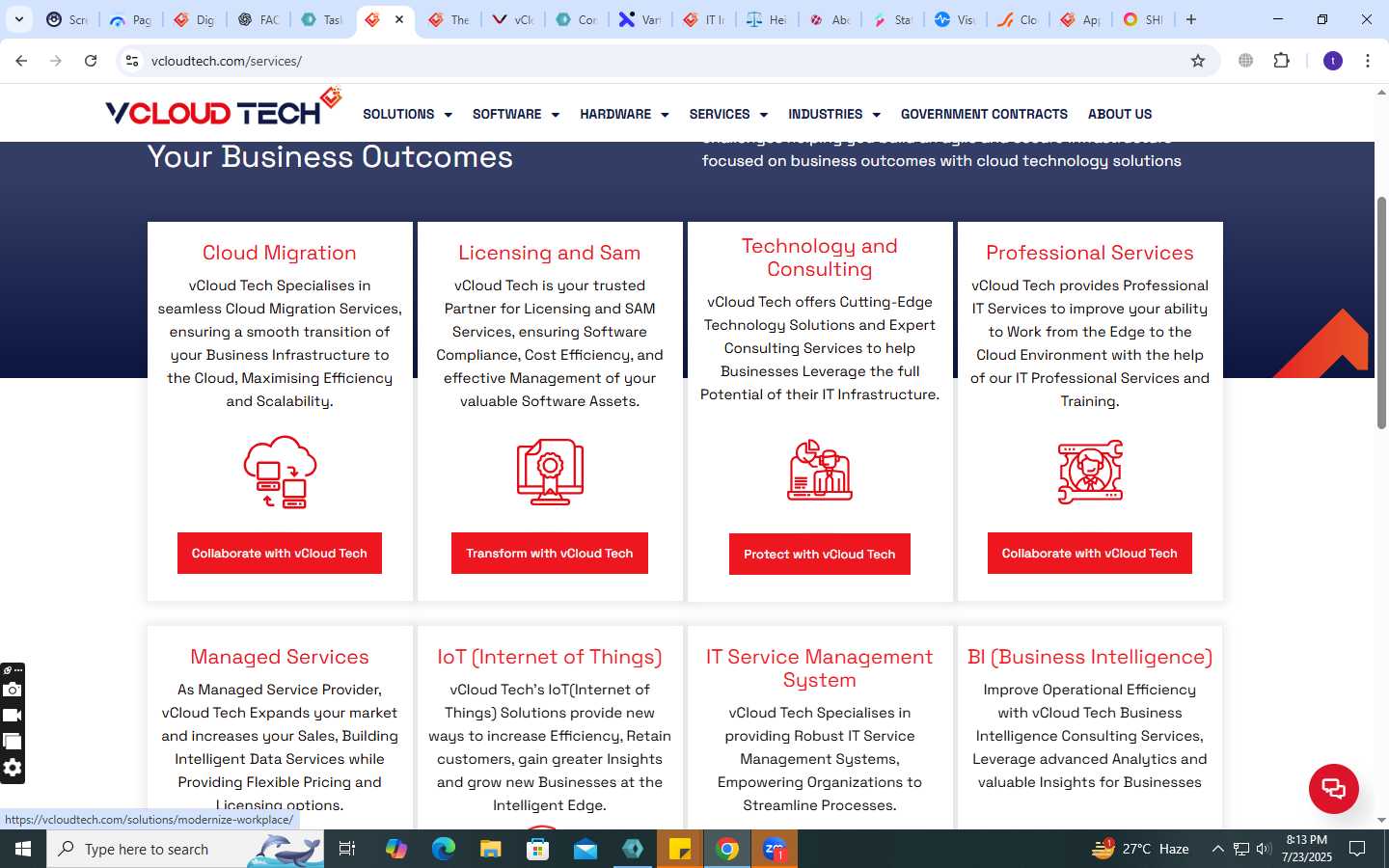Viewport: 1389px width, 868px height.
Task: Open a new browser tab
Action: (x=1191, y=19)
